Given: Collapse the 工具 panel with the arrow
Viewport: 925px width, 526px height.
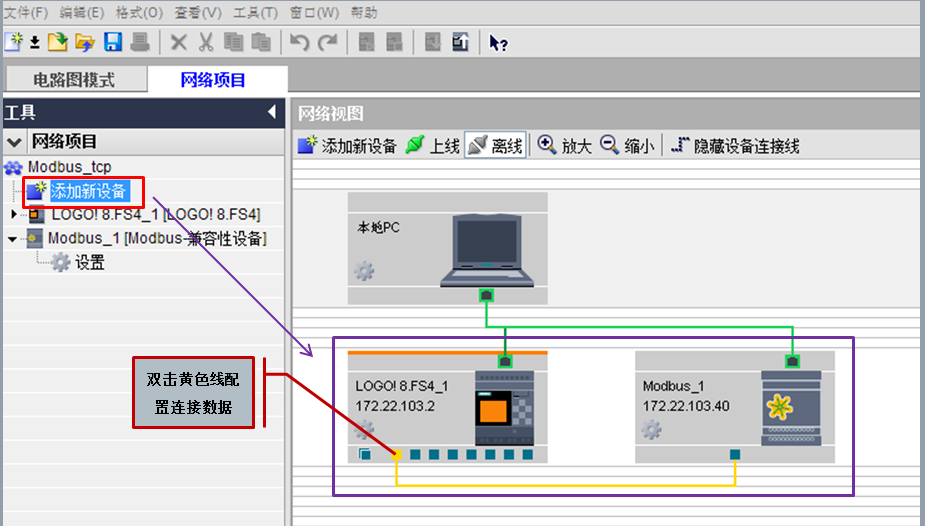Looking at the screenshot, I should [x=272, y=112].
